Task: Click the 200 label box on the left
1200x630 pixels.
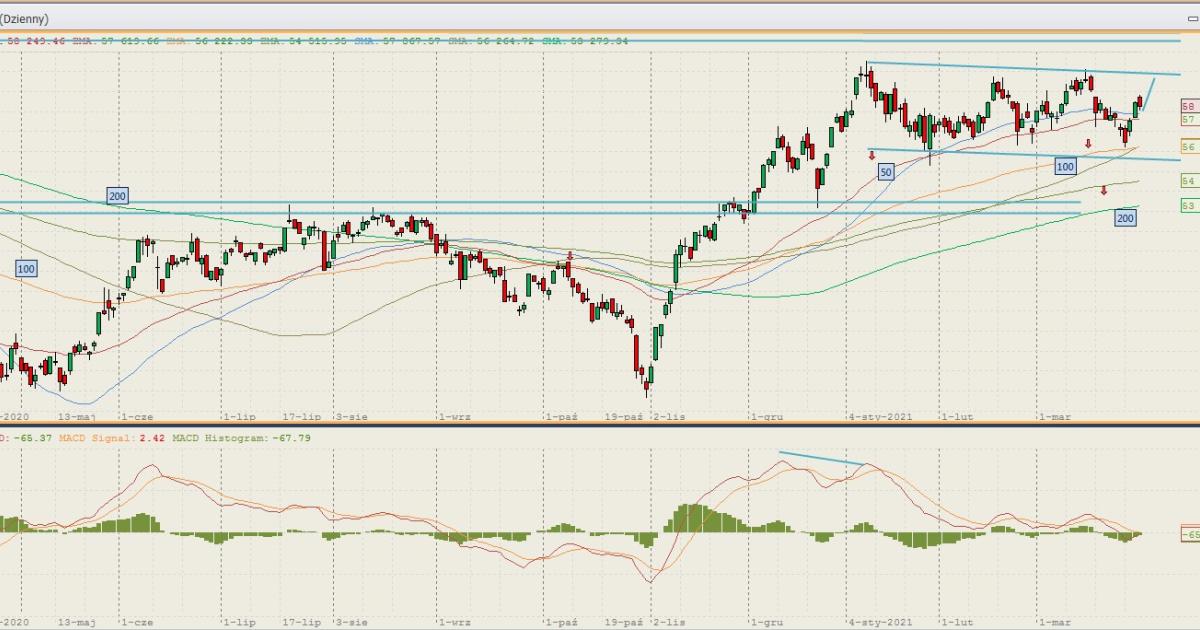Action: click(x=117, y=196)
